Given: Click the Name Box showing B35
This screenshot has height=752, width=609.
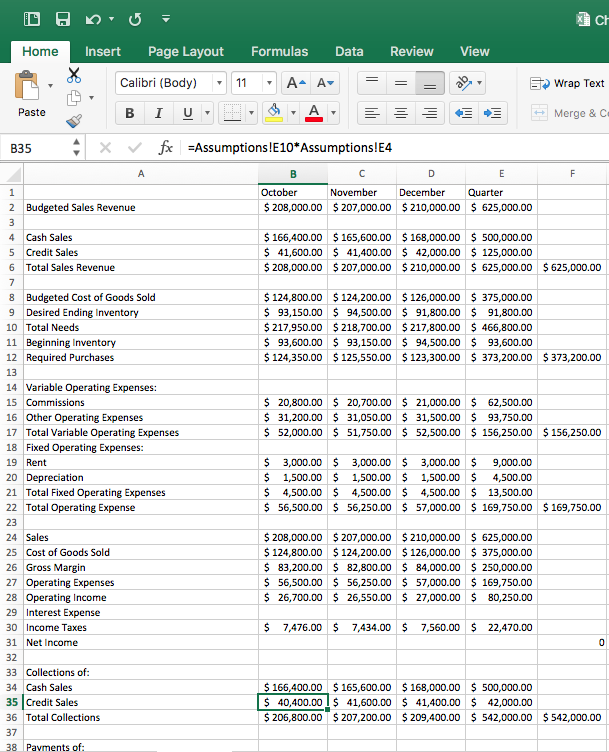Looking at the screenshot, I should click(x=35, y=148).
